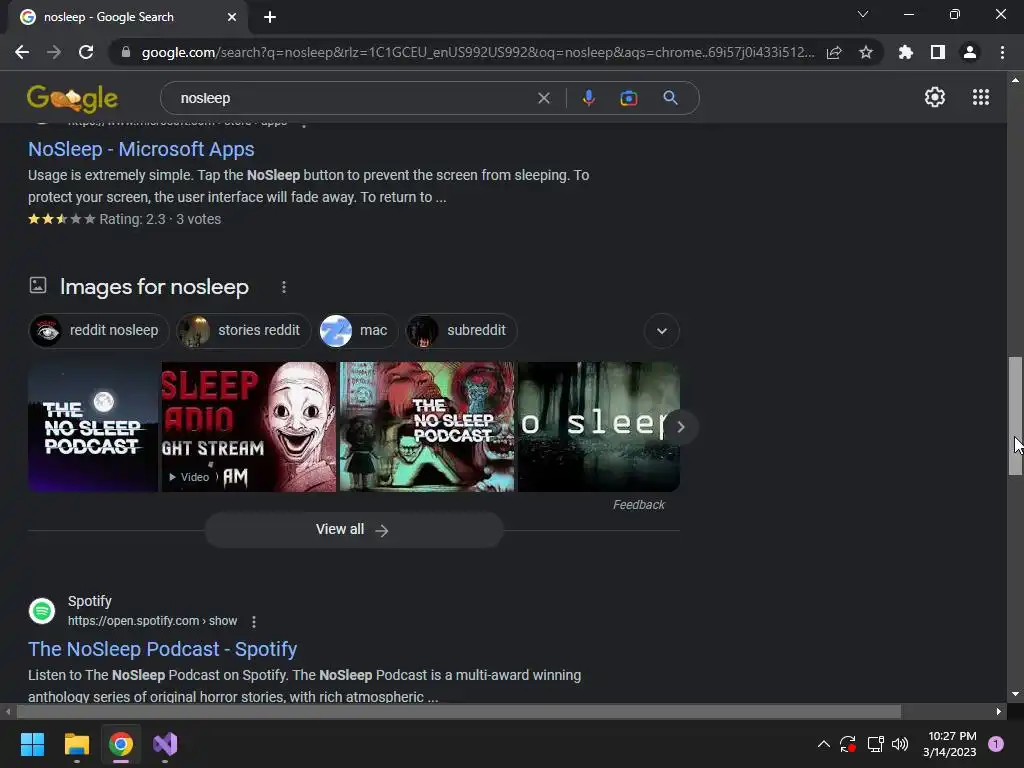The image size is (1024, 768).
Task: Click Spotify favicon in search result
Action: 42,611
